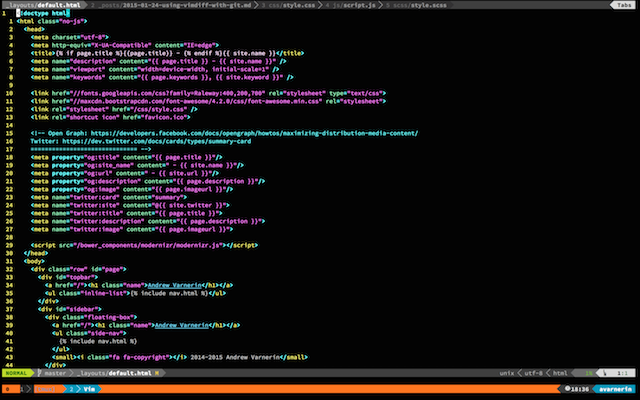640x400 pixels.
Task: Click the twitter:site meta line
Action: (130, 205)
